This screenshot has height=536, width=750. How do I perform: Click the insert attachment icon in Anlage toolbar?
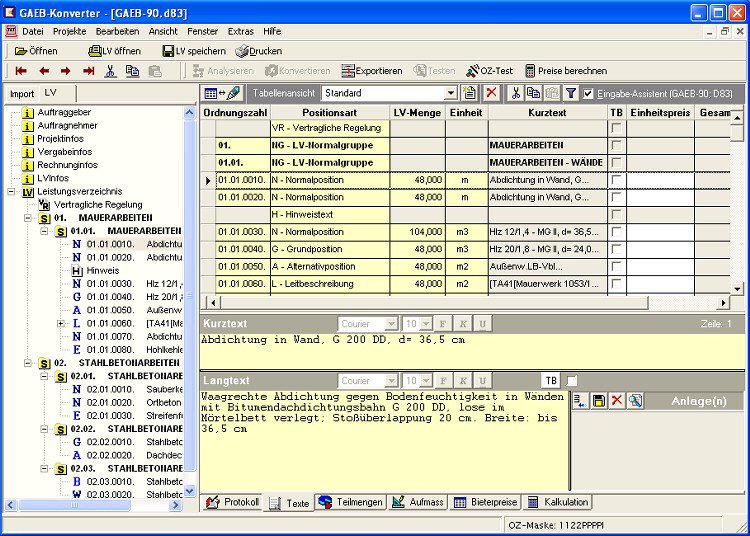[x=581, y=401]
